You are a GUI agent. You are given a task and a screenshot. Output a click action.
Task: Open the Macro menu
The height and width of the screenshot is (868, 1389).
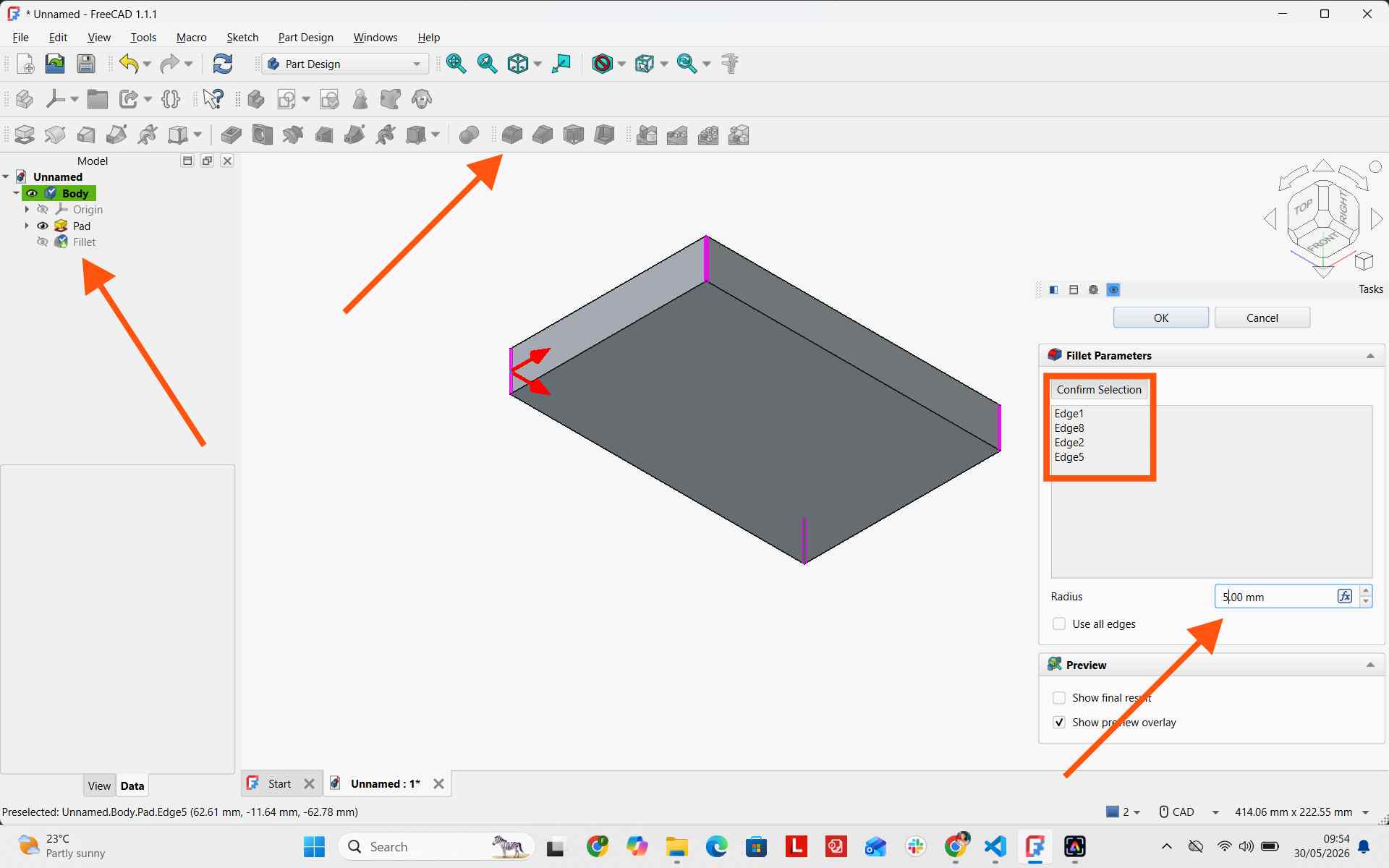pos(192,37)
